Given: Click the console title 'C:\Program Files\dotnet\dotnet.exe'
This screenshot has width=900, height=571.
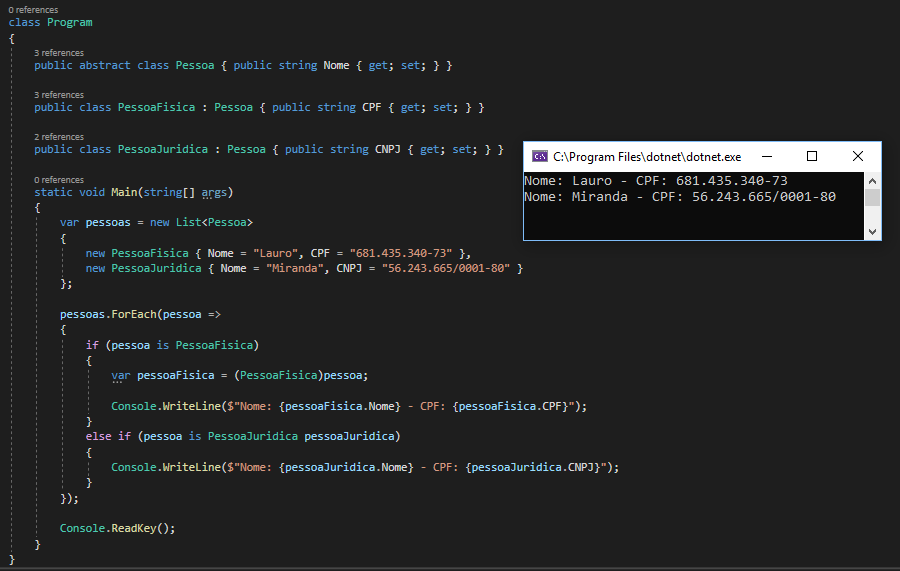Looking at the screenshot, I should click(647, 157).
